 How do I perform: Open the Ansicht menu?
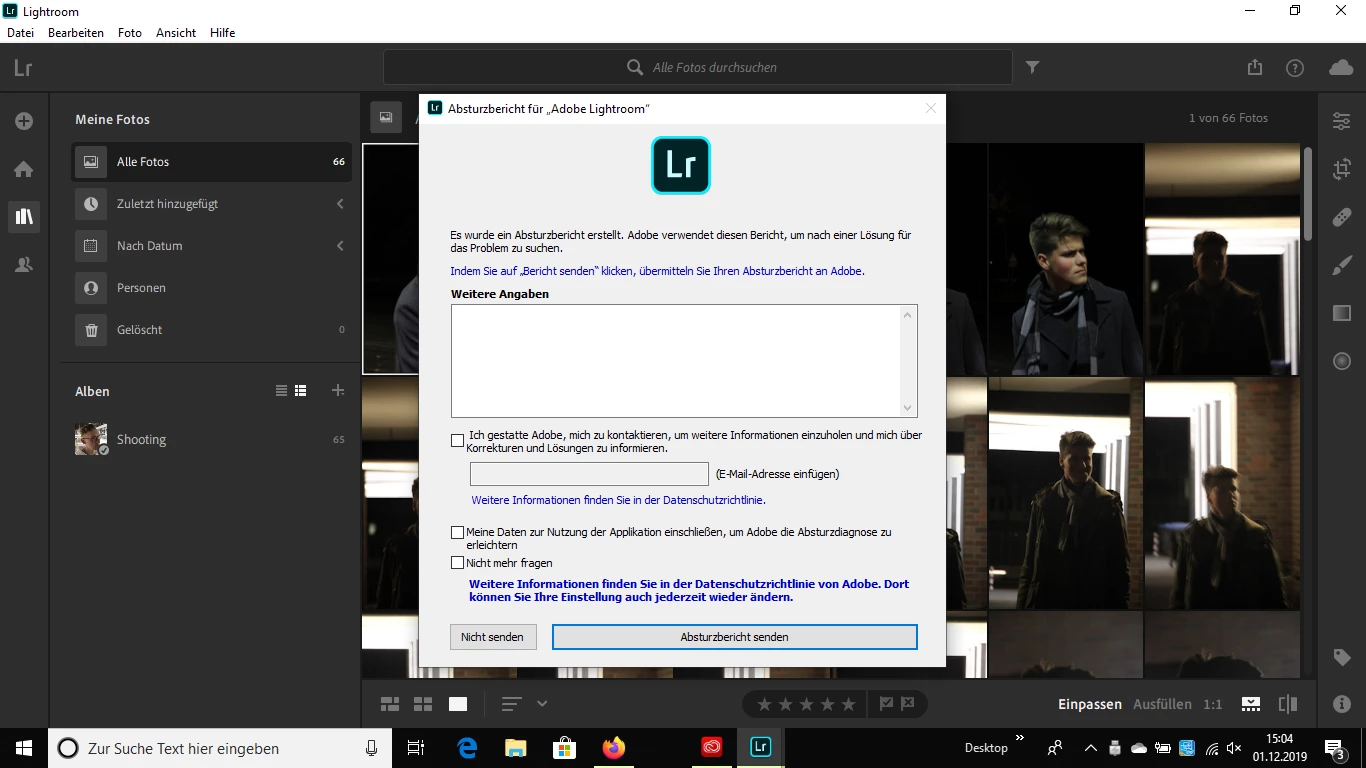(176, 33)
